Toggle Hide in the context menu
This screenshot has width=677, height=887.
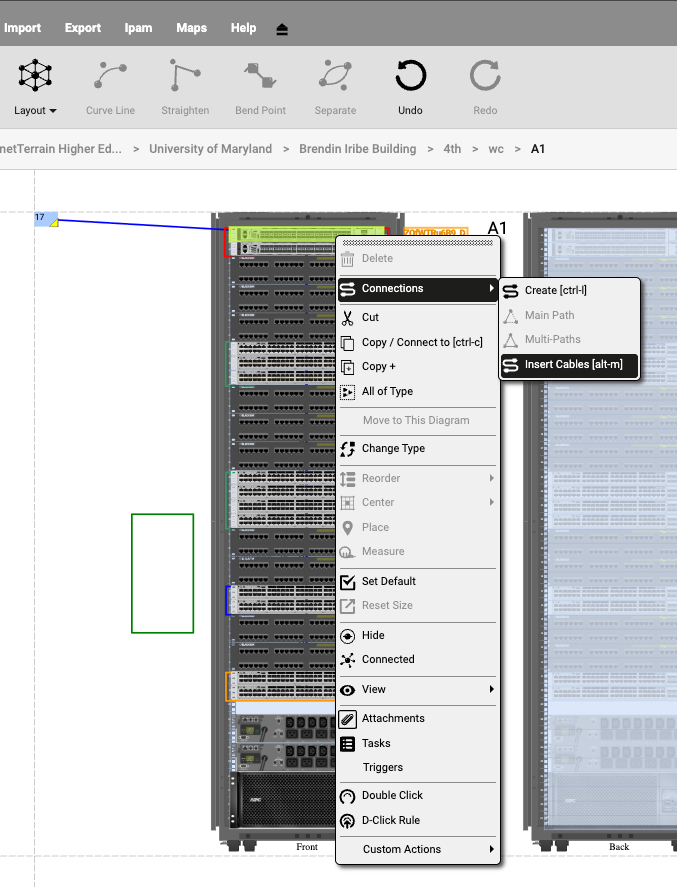373,635
